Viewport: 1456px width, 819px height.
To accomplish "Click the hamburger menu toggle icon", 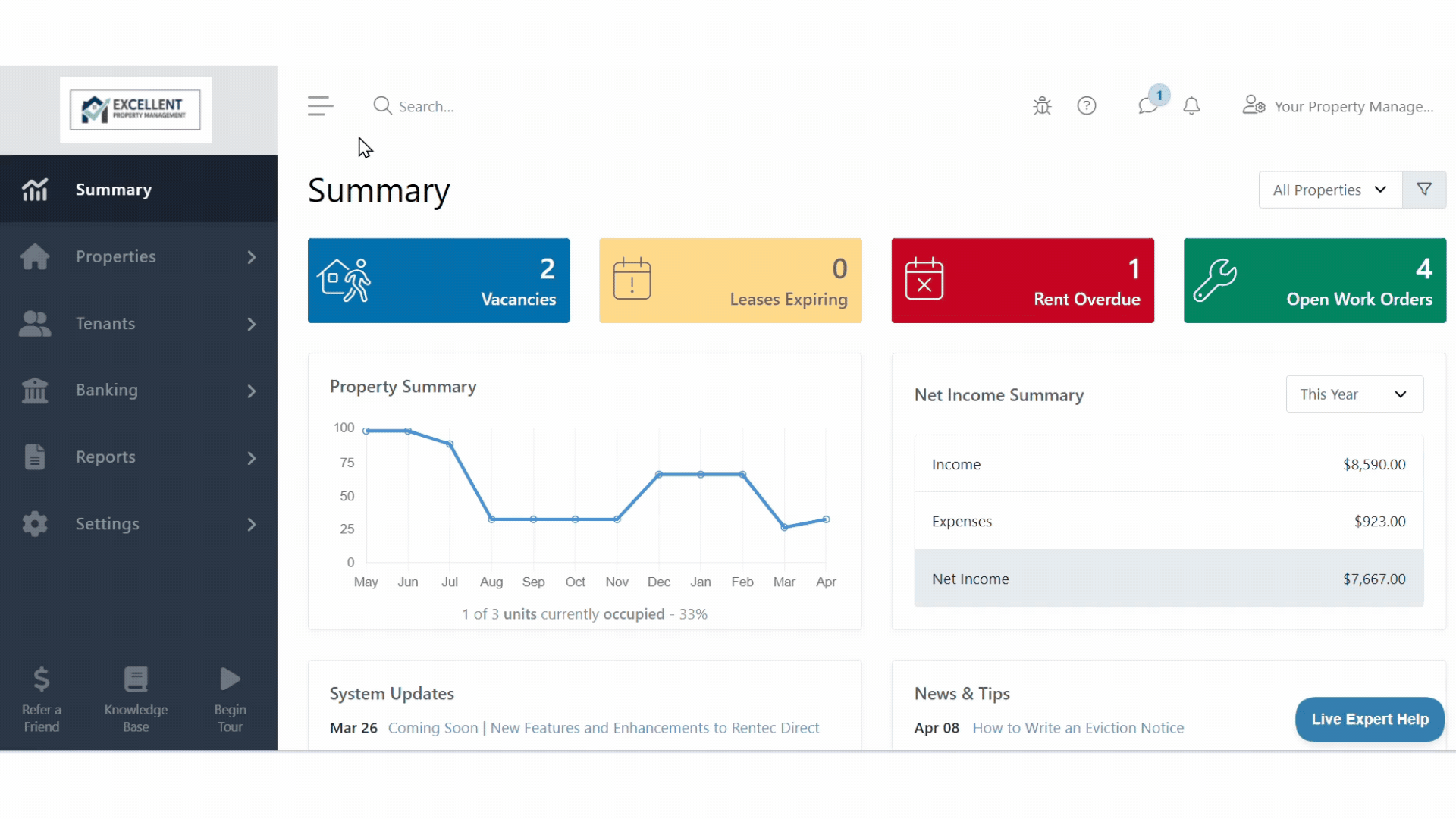I will [320, 106].
